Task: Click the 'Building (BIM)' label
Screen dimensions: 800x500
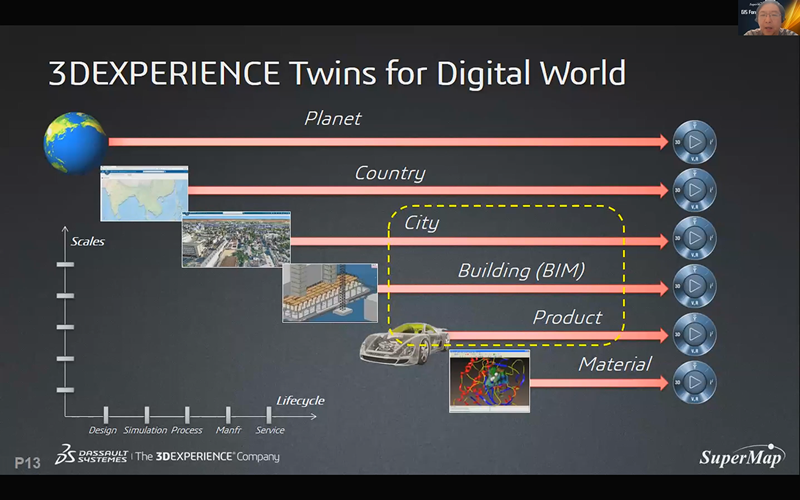Action: pos(521,270)
